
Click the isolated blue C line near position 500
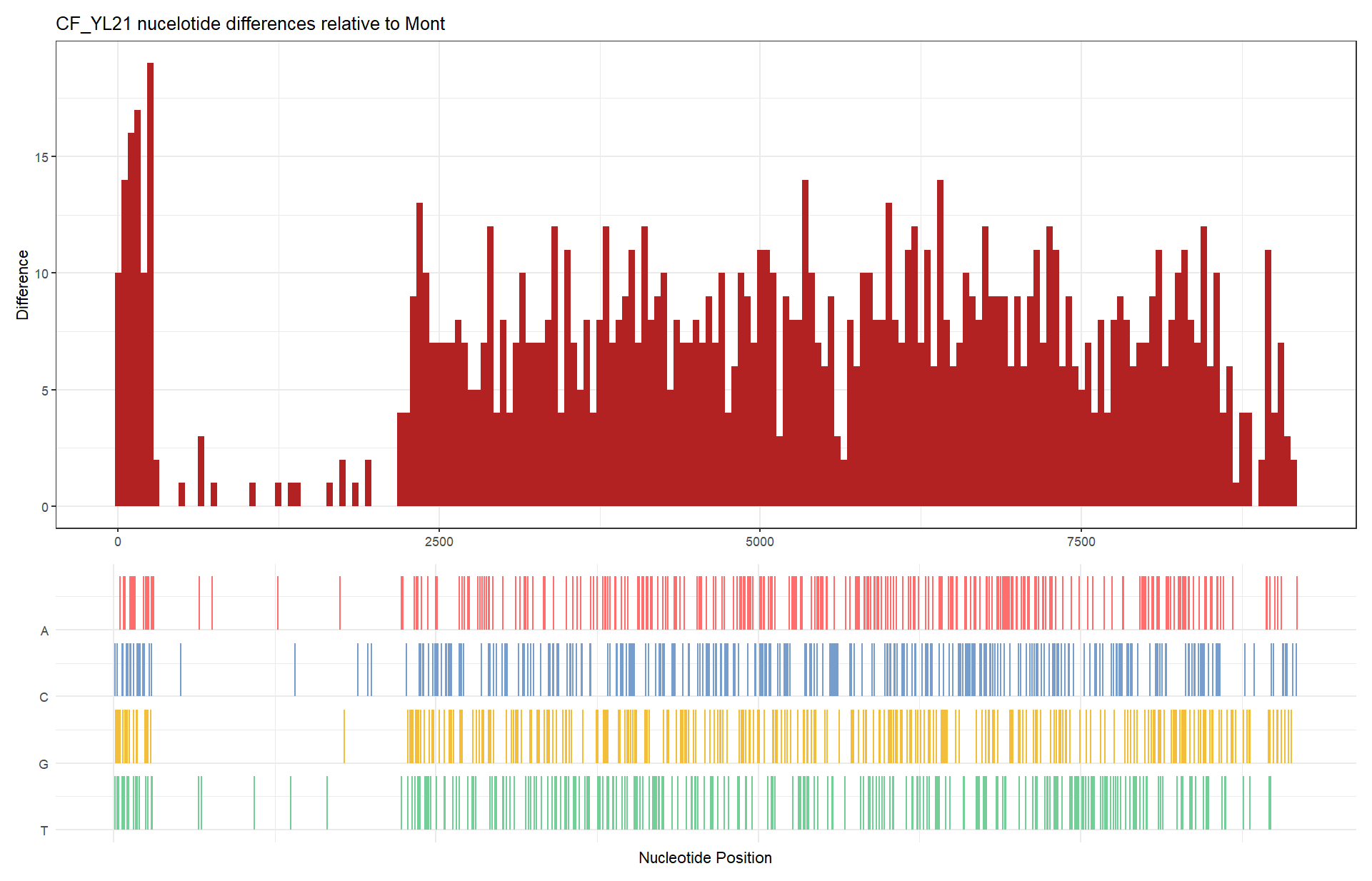(181, 669)
